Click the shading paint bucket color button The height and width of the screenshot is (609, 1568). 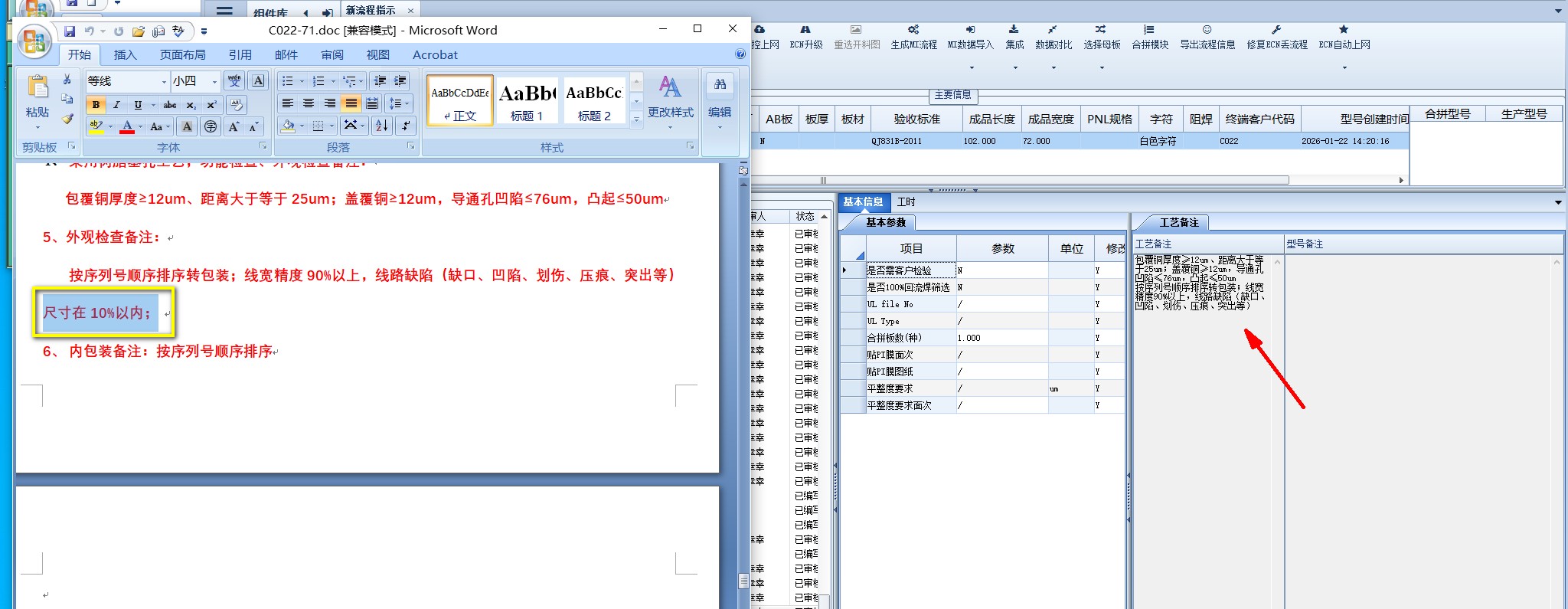point(288,125)
